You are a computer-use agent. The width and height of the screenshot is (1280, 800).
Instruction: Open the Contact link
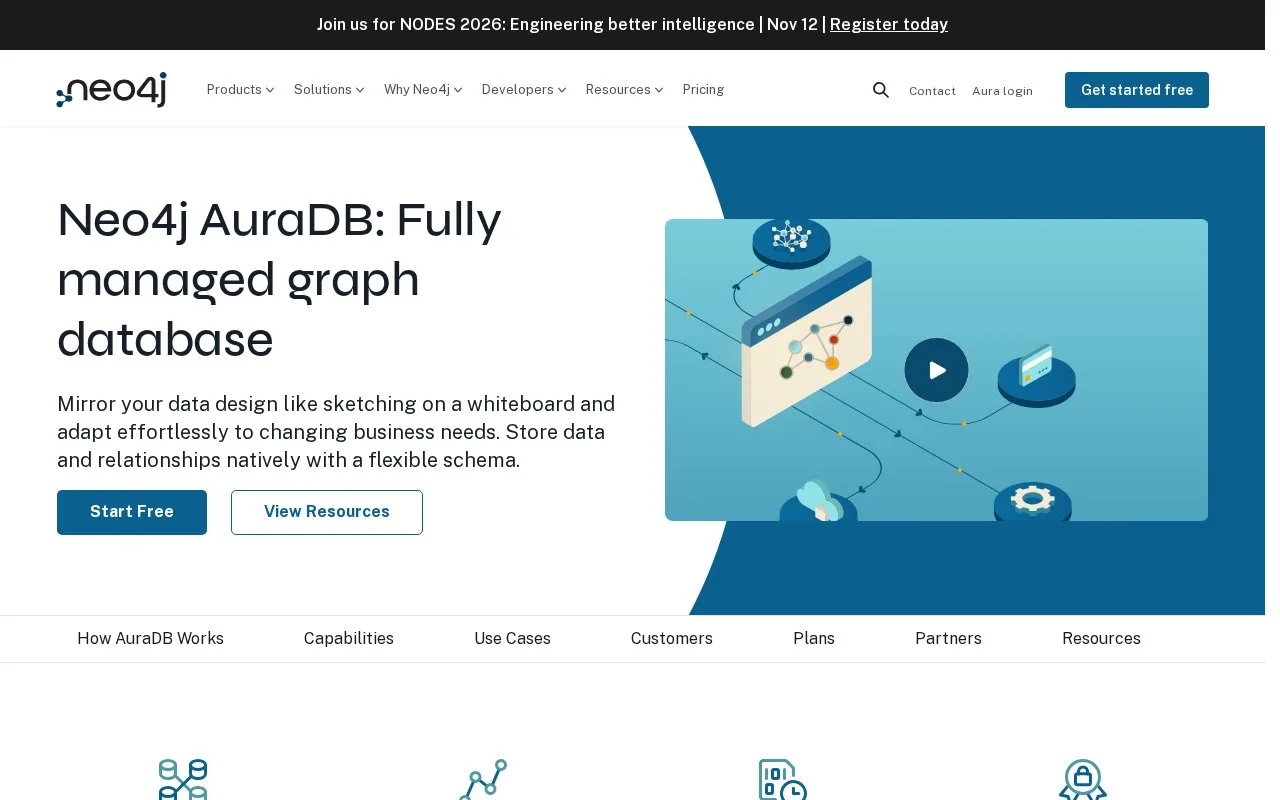(932, 91)
